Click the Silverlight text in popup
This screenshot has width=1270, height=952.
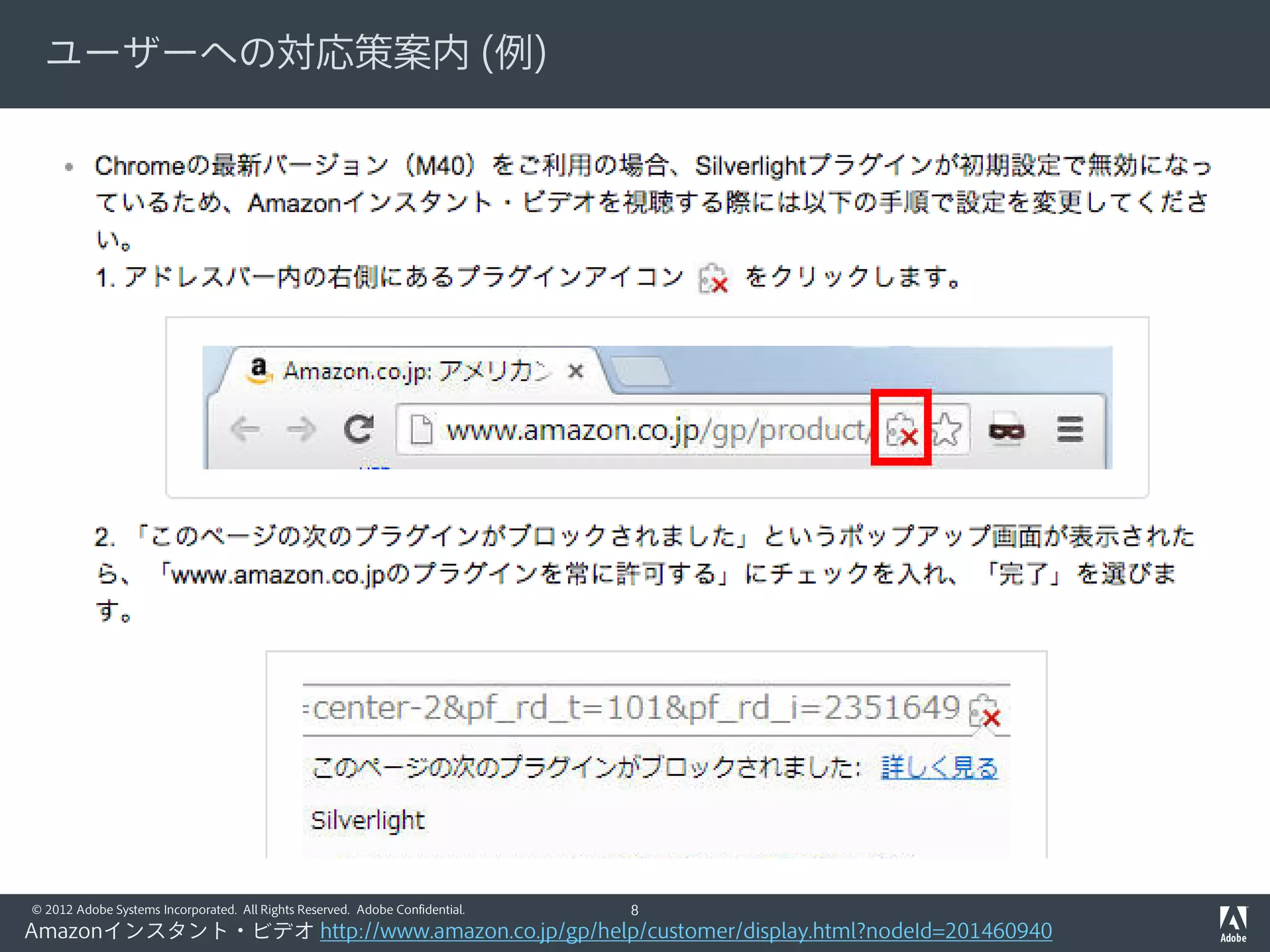(368, 821)
